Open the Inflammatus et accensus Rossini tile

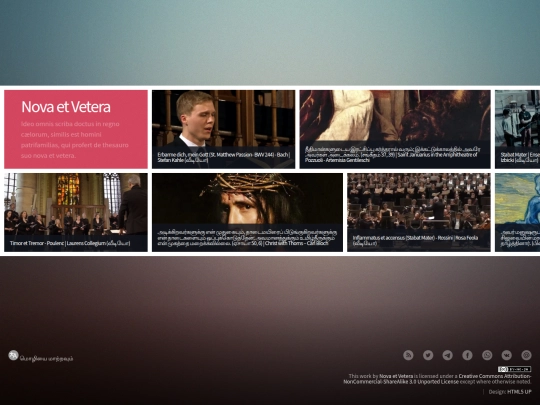point(419,212)
